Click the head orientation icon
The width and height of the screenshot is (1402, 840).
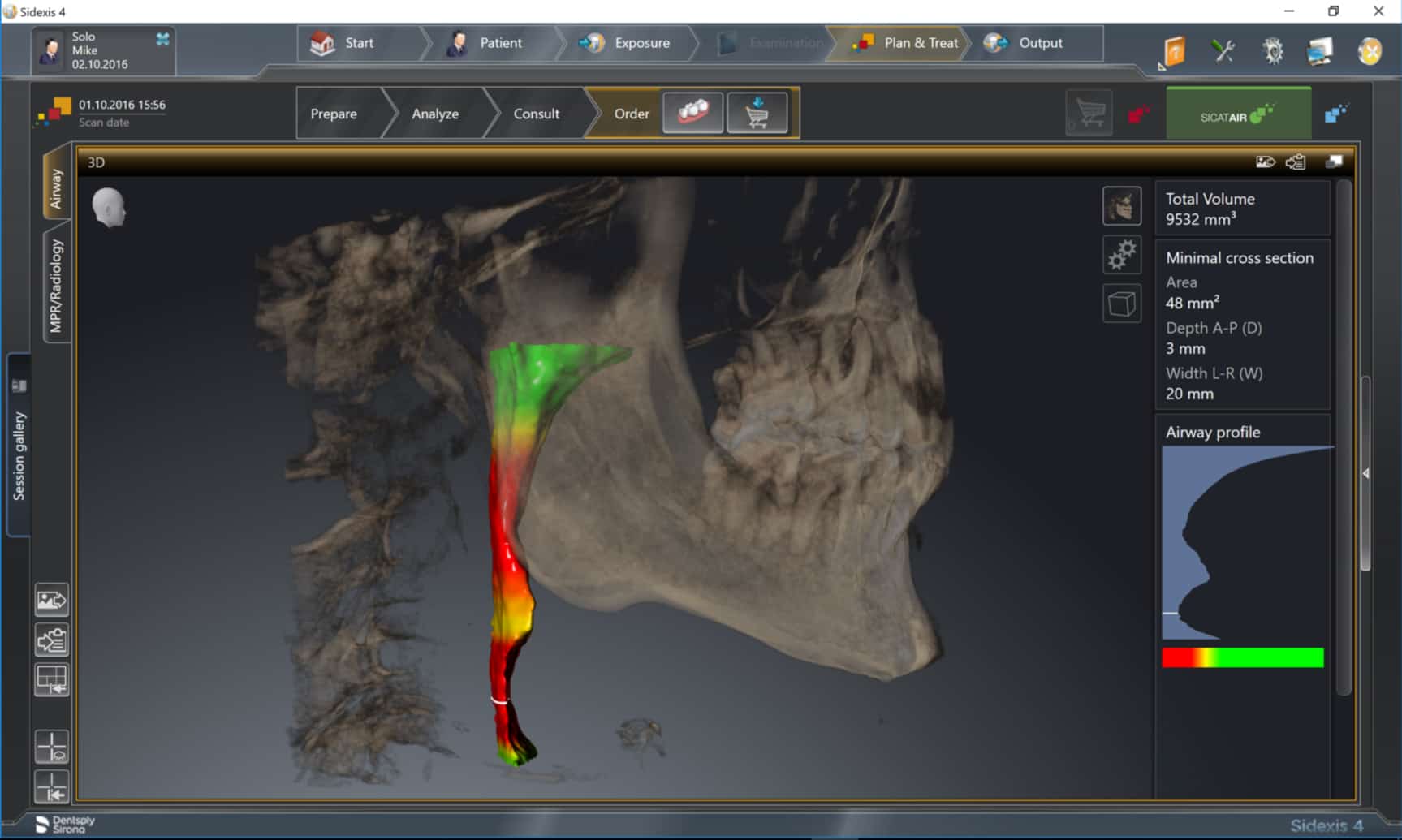(108, 207)
